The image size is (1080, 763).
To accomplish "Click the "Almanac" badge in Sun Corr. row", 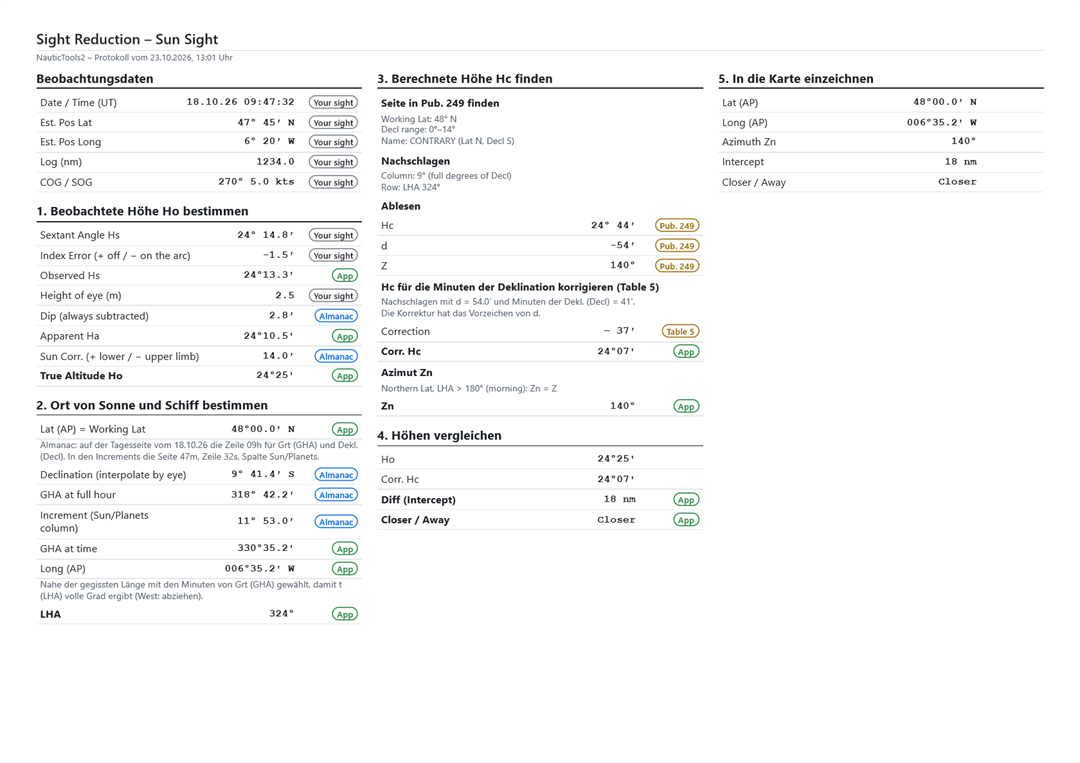I will pos(336,356).
